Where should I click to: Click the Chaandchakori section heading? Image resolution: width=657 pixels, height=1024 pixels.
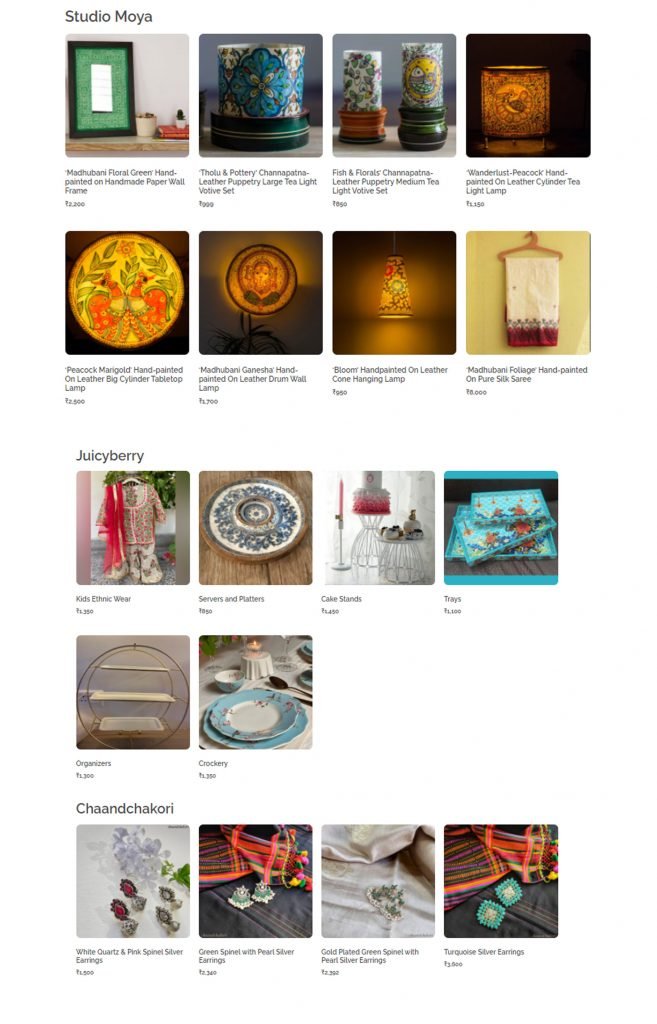tap(125, 808)
